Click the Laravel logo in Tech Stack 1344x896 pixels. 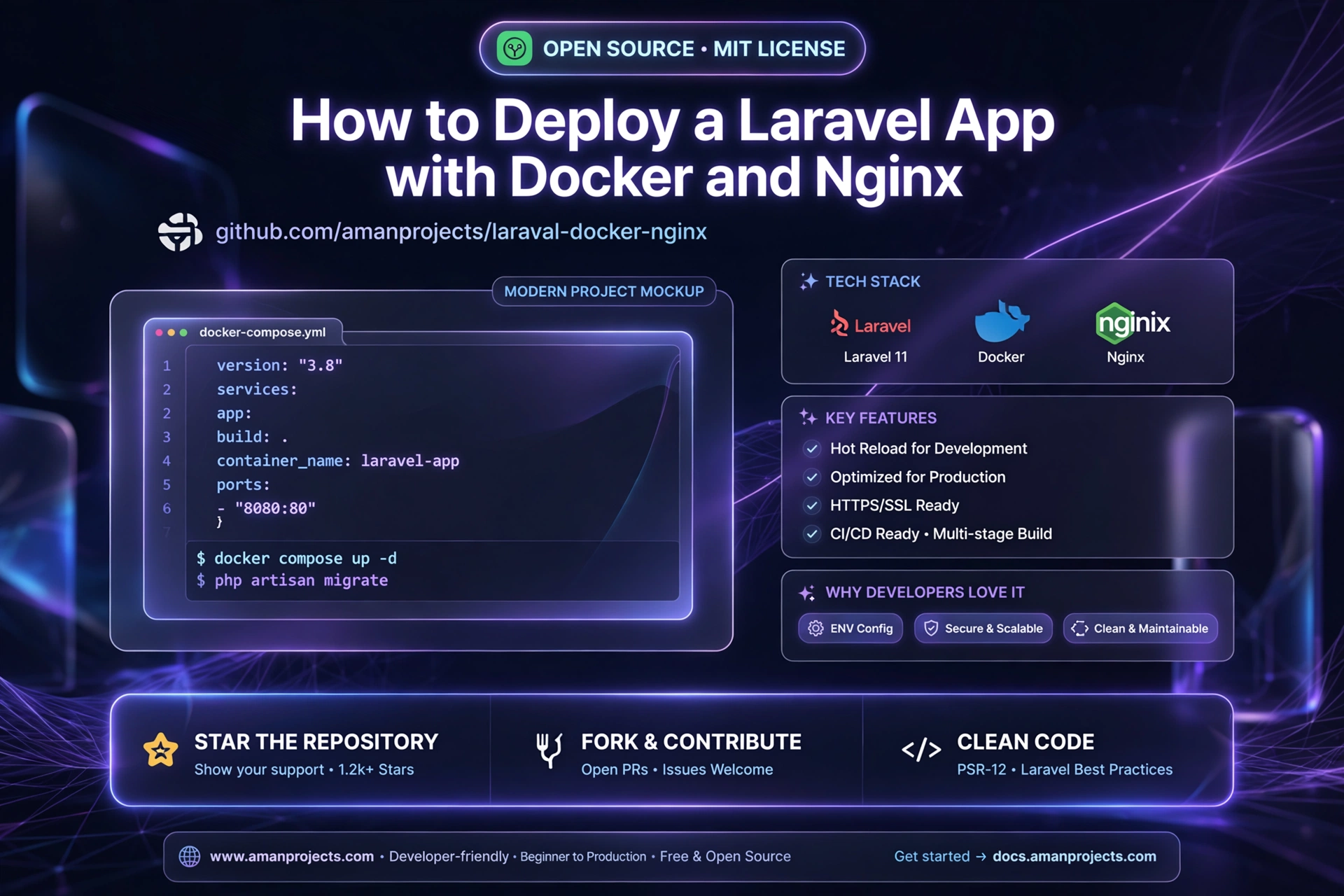(870, 324)
